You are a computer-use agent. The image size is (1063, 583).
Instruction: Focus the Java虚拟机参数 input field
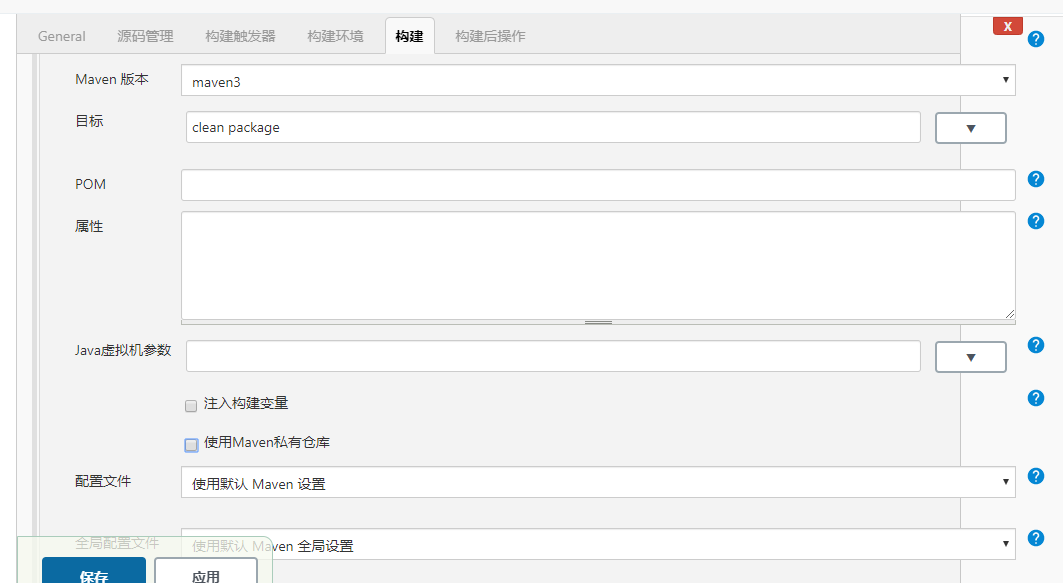pos(553,356)
